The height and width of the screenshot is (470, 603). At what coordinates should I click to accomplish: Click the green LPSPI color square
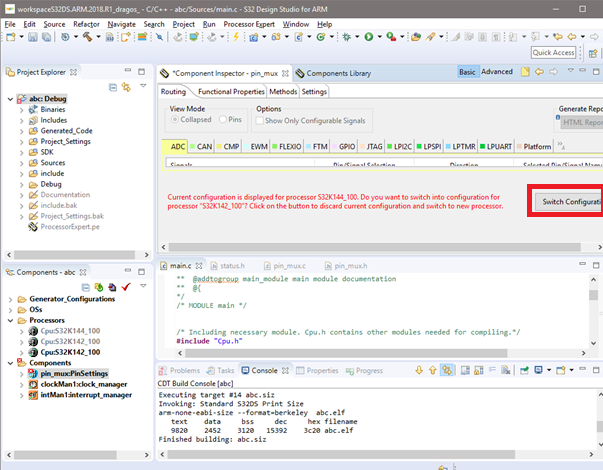pyautogui.click(x=419, y=146)
